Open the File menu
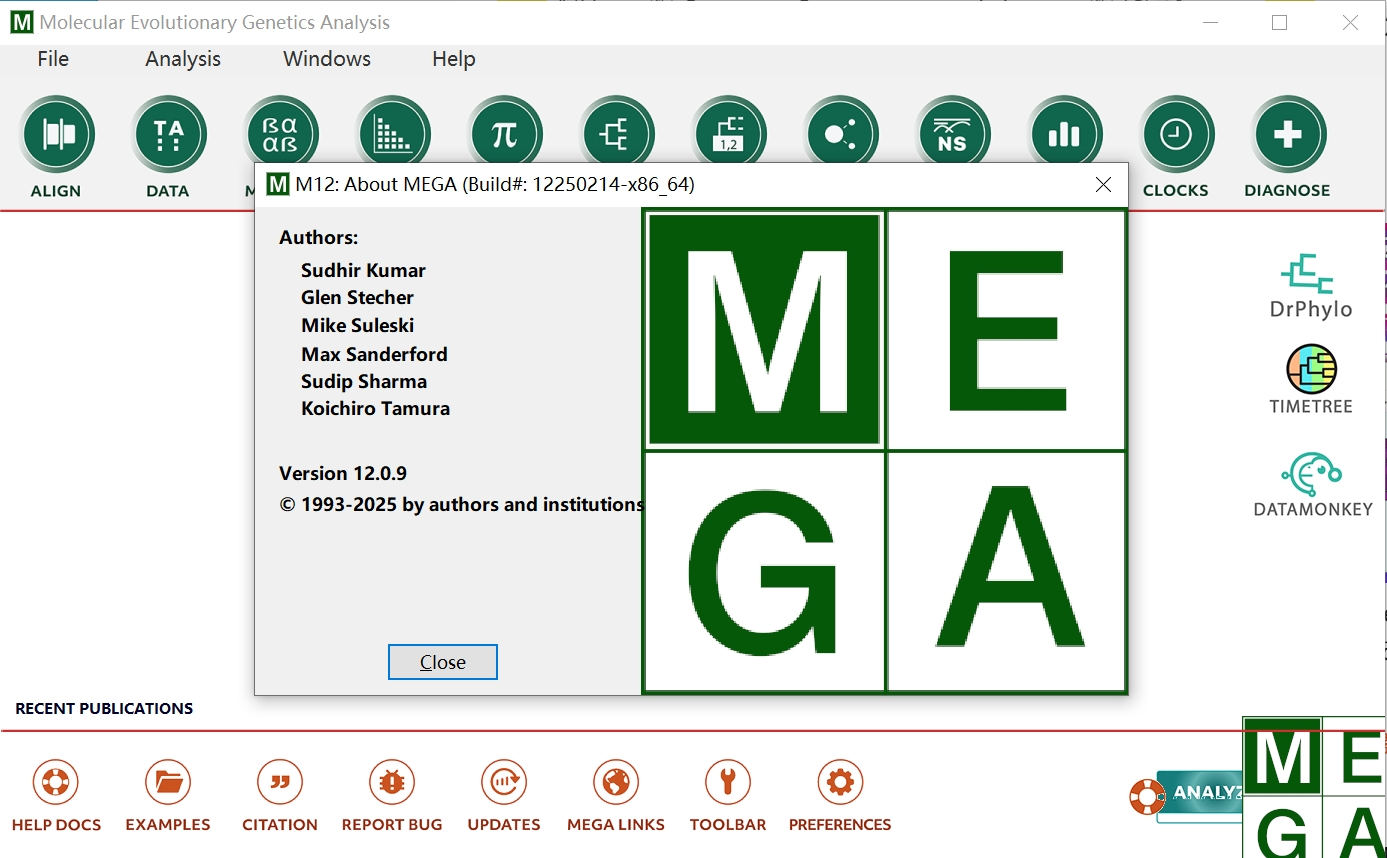 click(53, 59)
